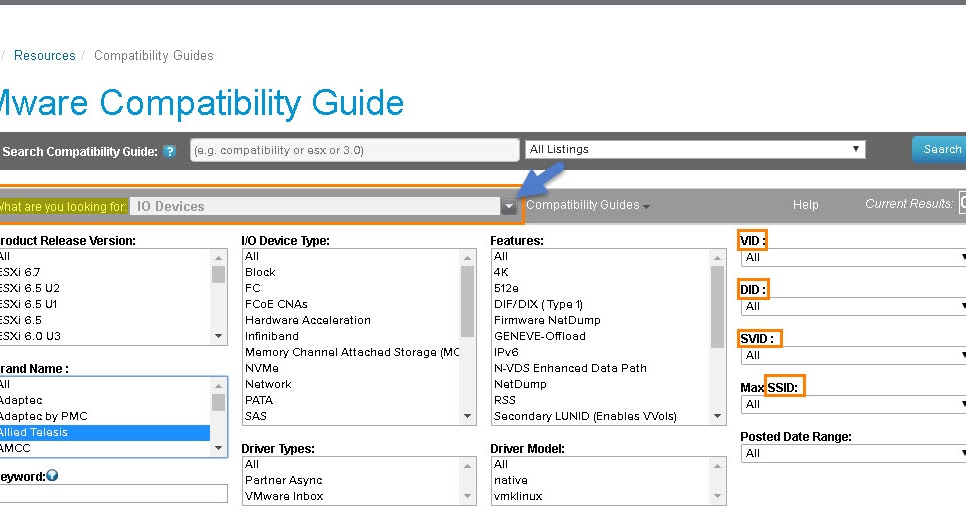Click the Features list scrollbar thumb
This screenshot has width=966, height=507.
click(x=718, y=307)
